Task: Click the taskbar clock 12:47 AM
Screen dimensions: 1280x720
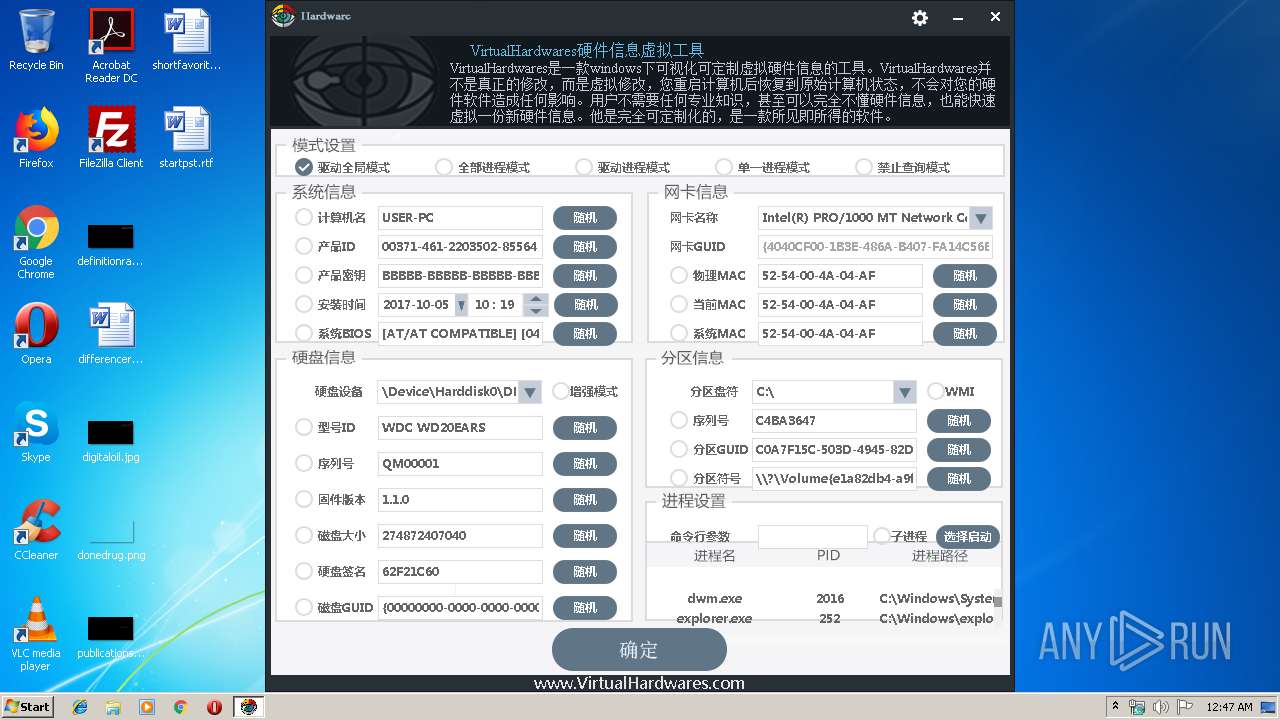Action: pyautogui.click(x=1229, y=707)
